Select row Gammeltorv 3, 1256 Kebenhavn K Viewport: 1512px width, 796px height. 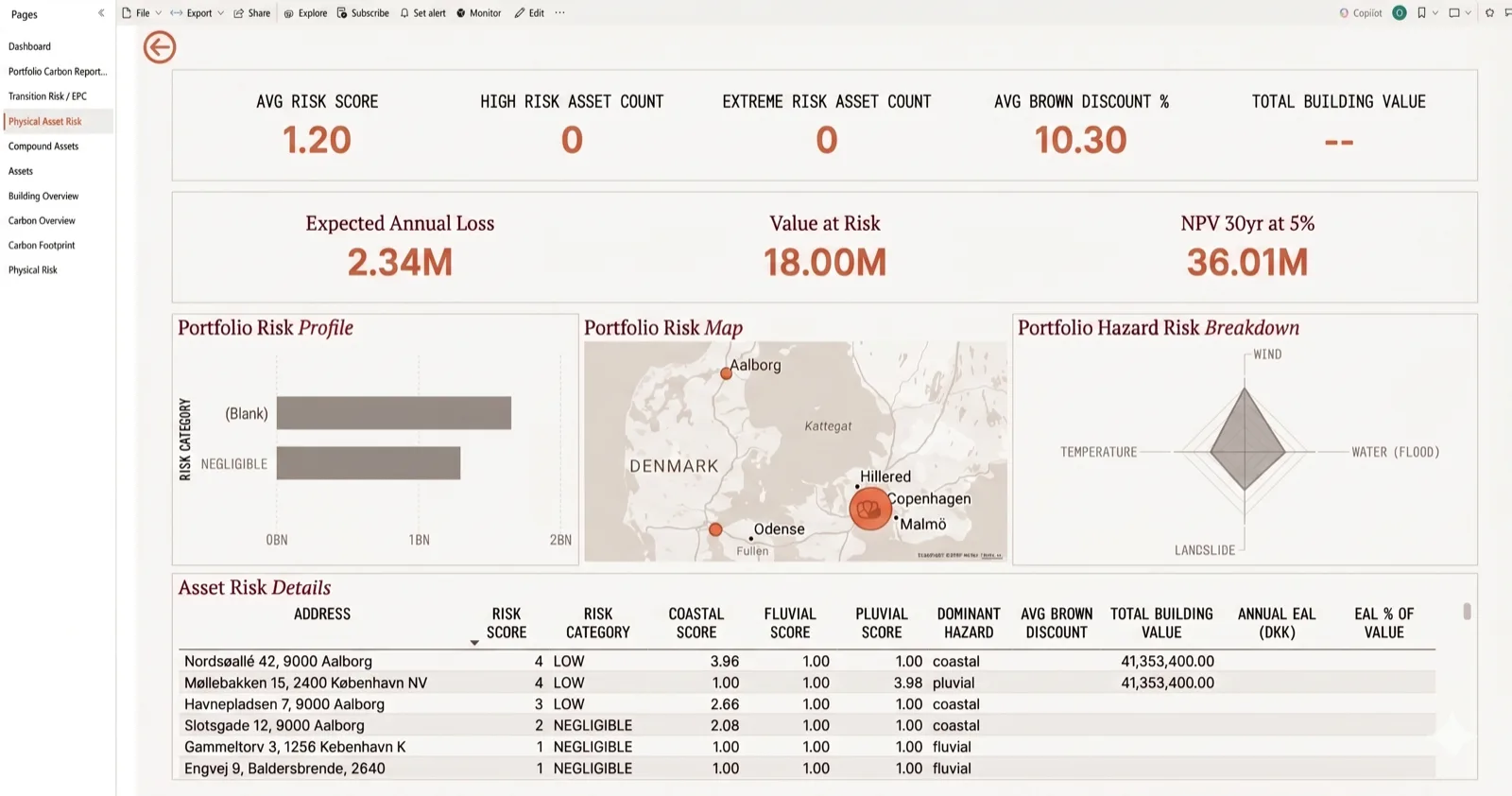point(807,747)
